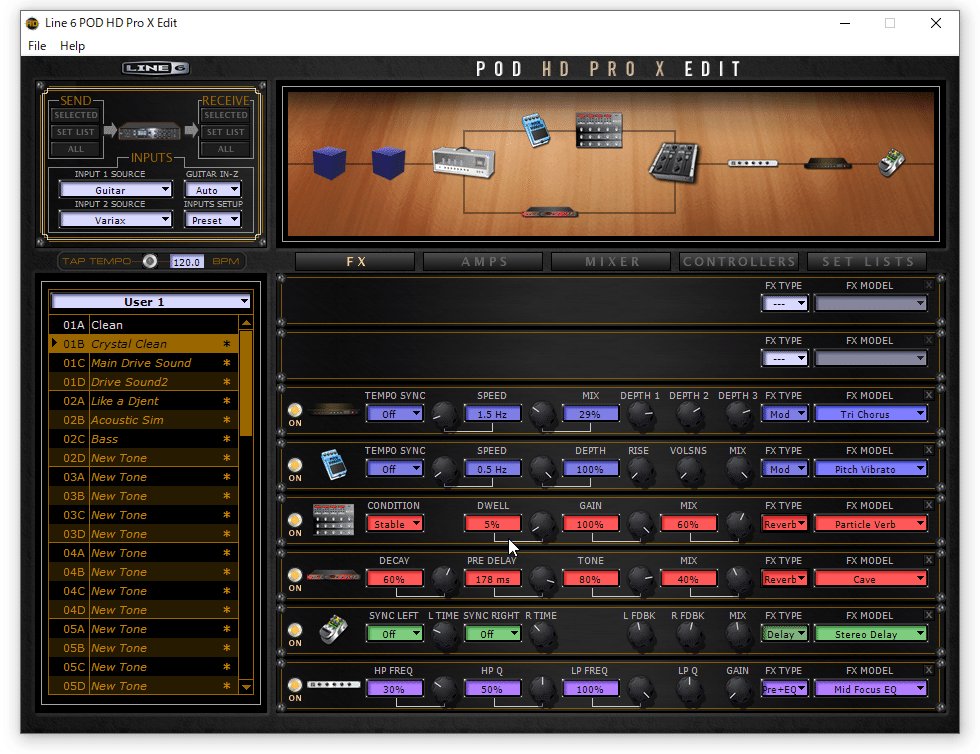This screenshot has height=754, width=980.
Task: Open the File menu
Action: coord(37,46)
